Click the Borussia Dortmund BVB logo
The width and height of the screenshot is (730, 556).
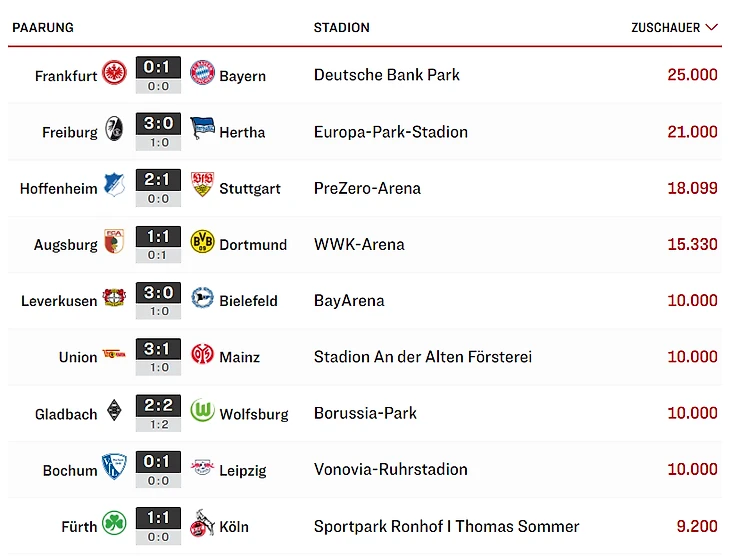pos(202,241)
